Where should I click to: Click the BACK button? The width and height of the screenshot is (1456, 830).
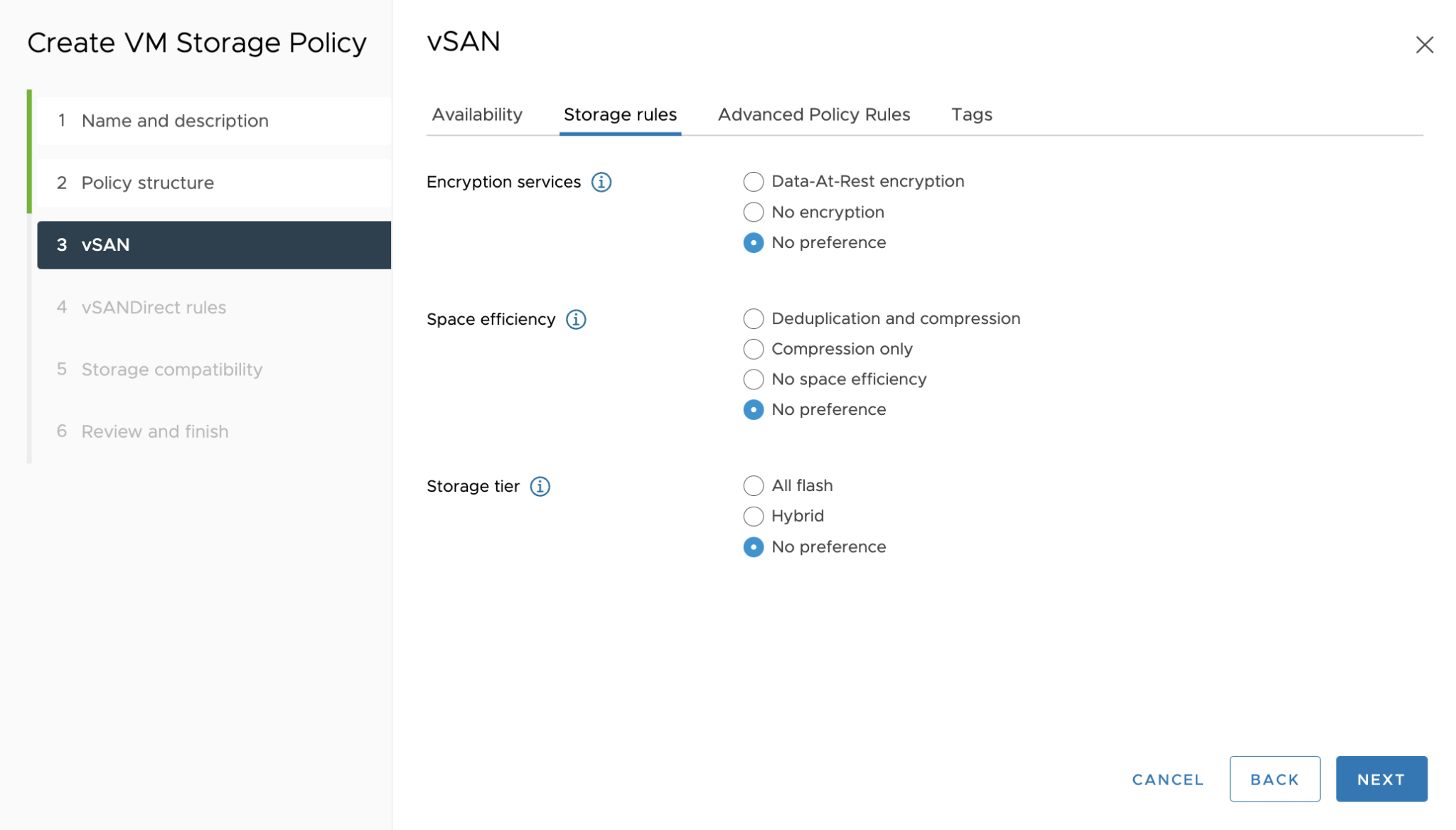coord(1274,779)
